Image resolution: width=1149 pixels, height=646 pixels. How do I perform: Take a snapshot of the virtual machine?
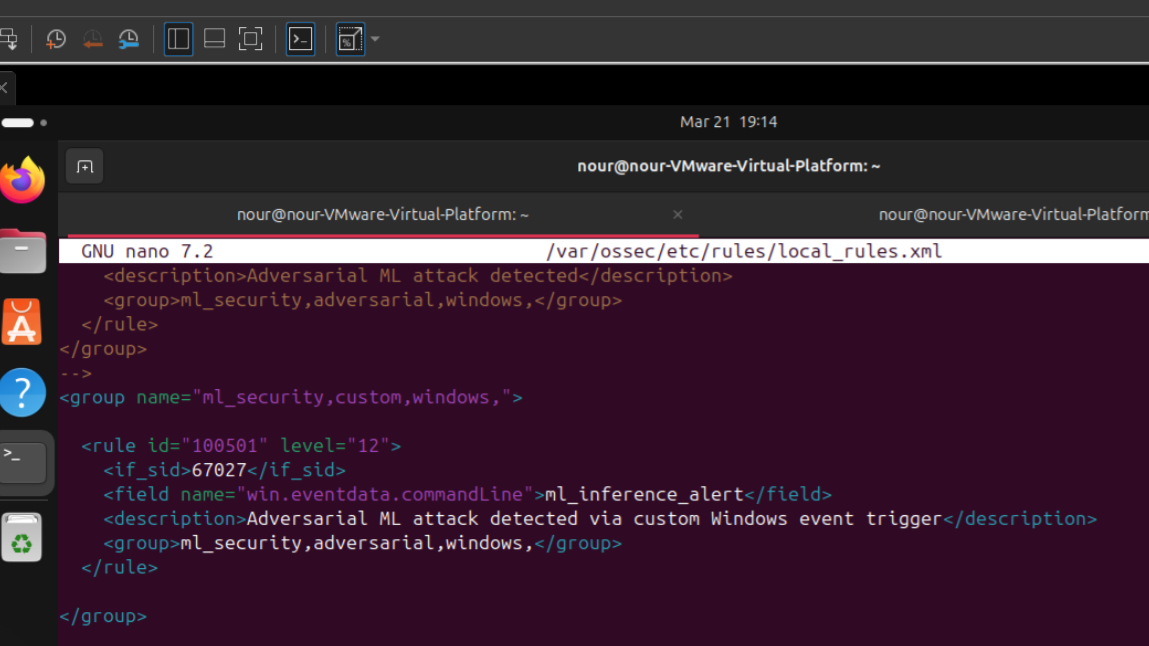(x=56, y=40)
